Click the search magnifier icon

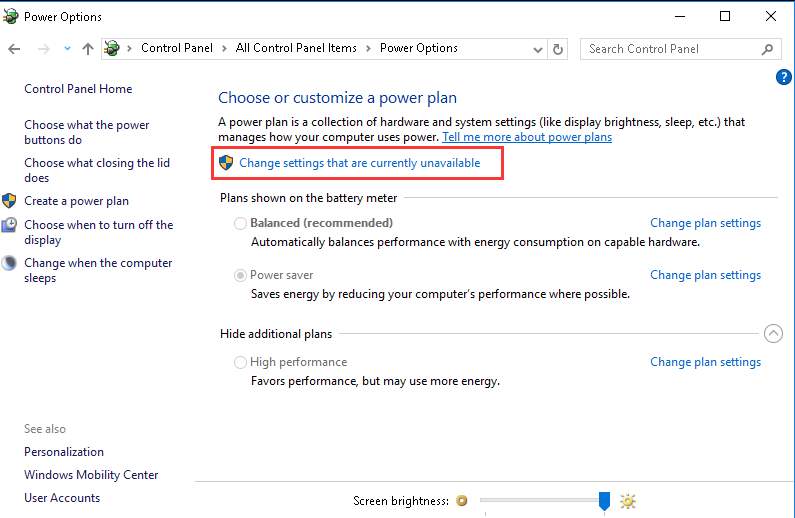tap(768, 48)
